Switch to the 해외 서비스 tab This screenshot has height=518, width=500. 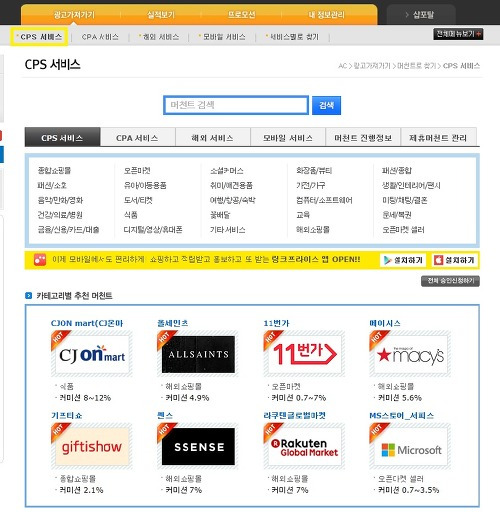(x=213, y=137)
